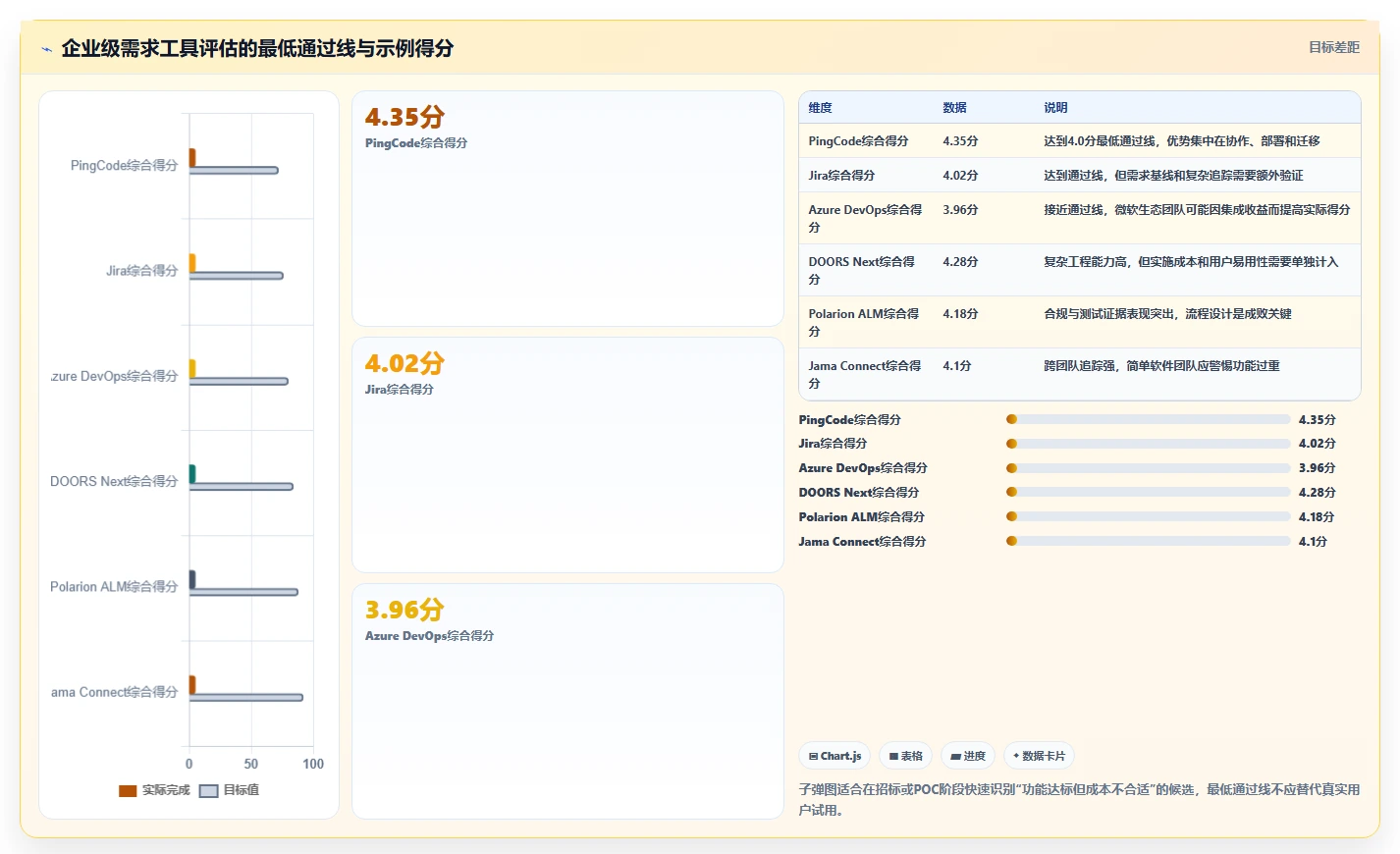Select the 表格 chip
Image resolution: width=1400 pixels, height=854 pixels.
[x=905, y=756]
